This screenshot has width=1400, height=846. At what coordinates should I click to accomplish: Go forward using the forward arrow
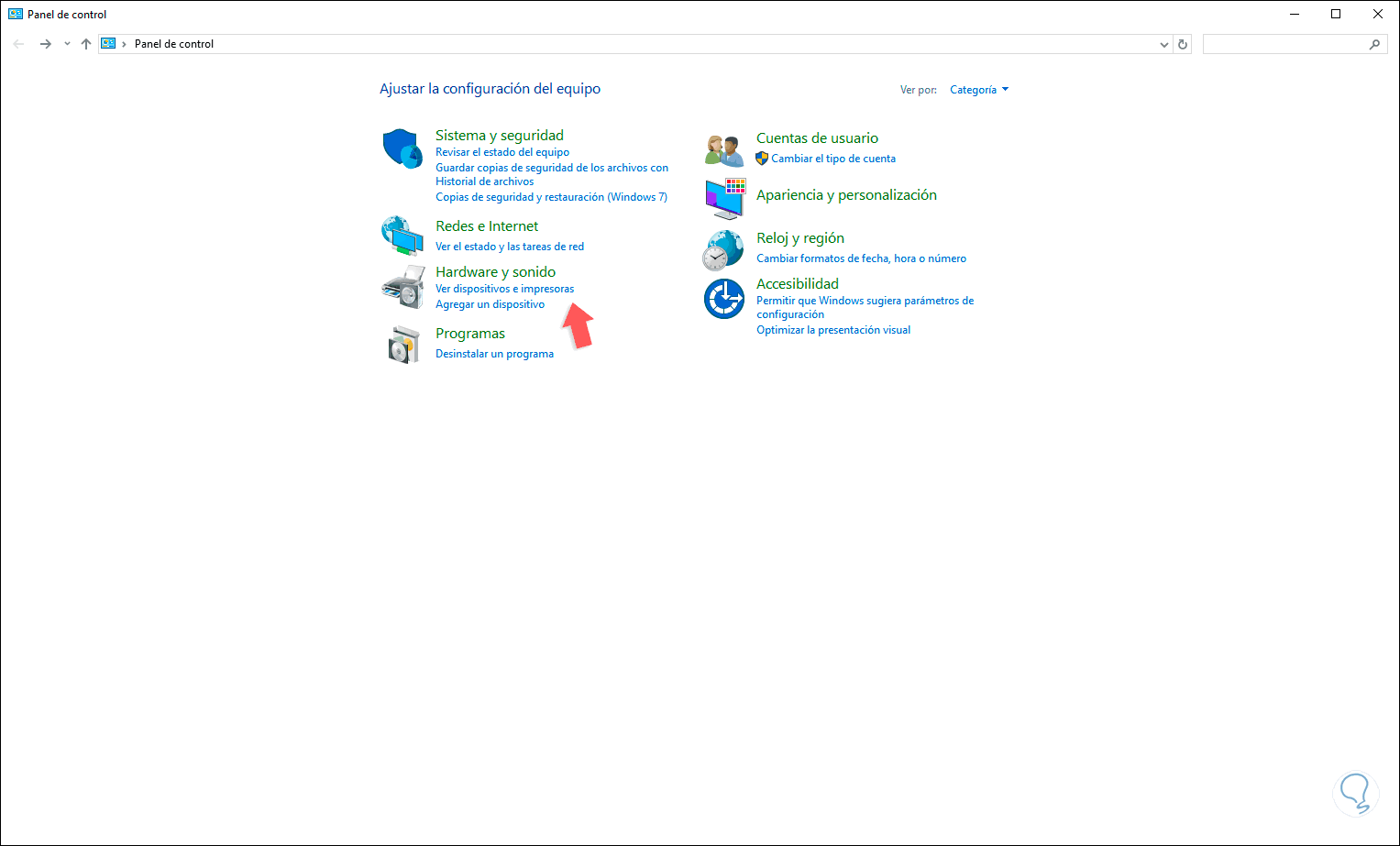point(45,44)
